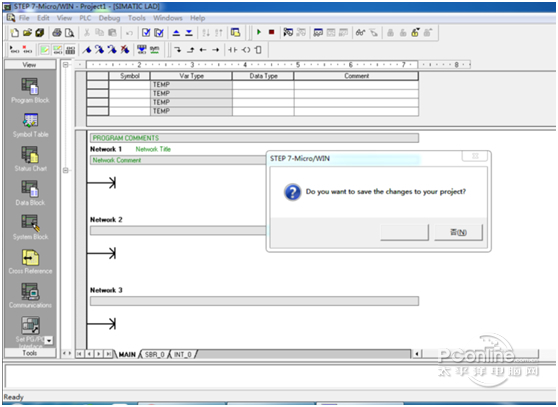Open System Block from the view bar

tap(30, 227)
